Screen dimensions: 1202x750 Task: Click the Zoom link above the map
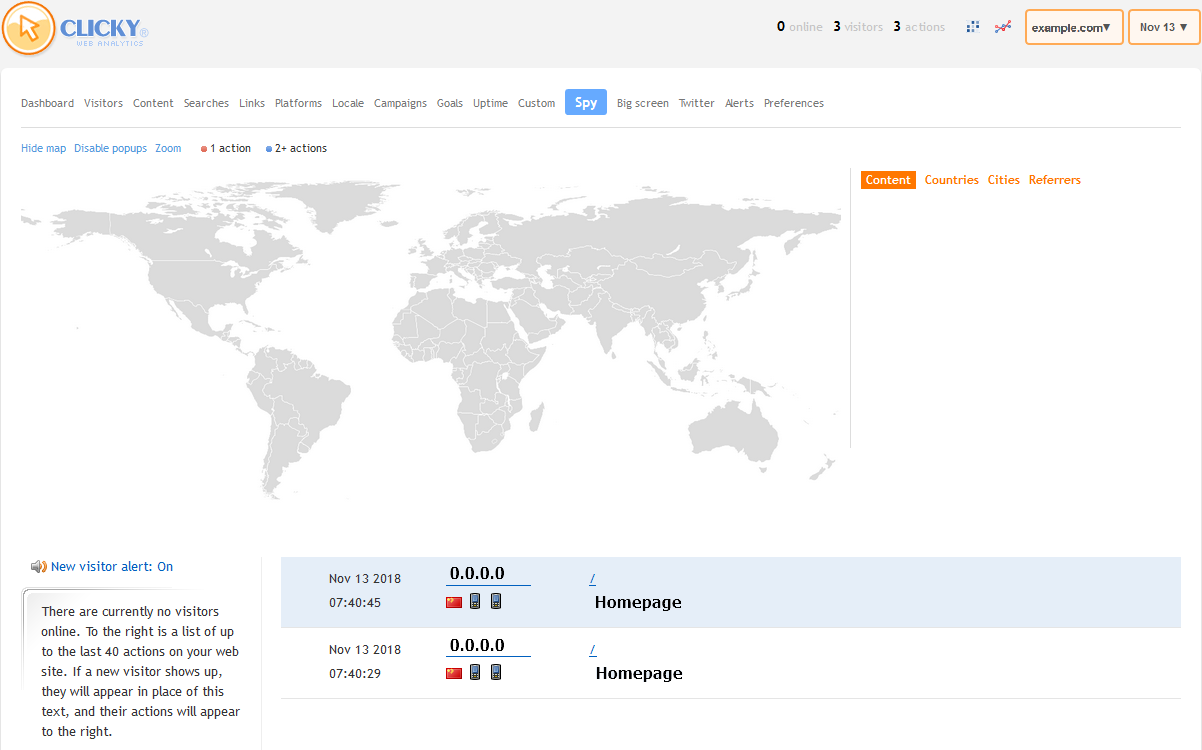pyautogui.click(x=168, y=149)
